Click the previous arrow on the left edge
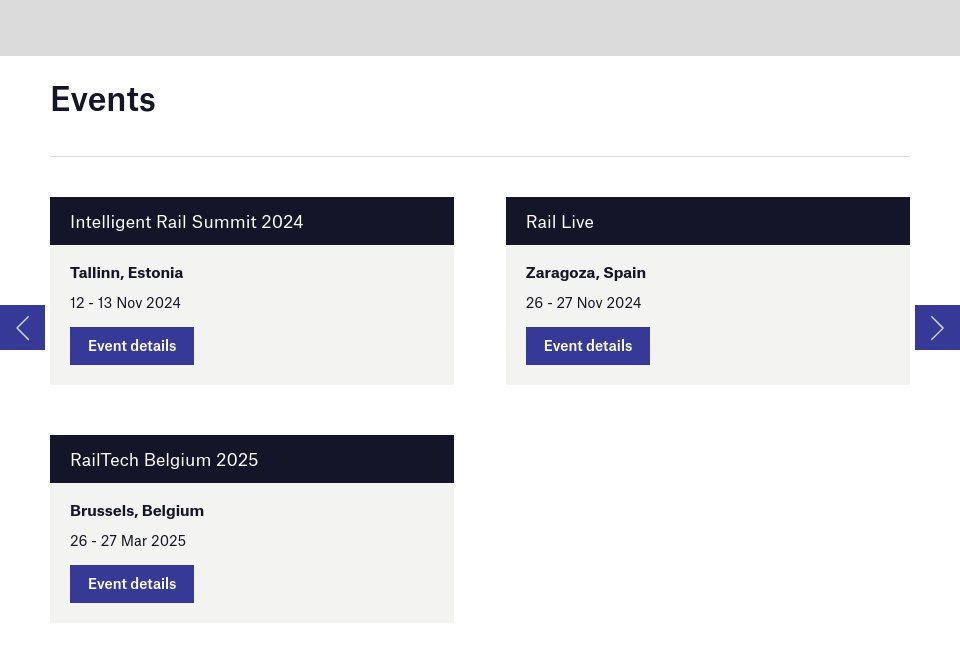The width and height of the screenshot is (960, 655). pyautogui.click(x=22, y=327)
